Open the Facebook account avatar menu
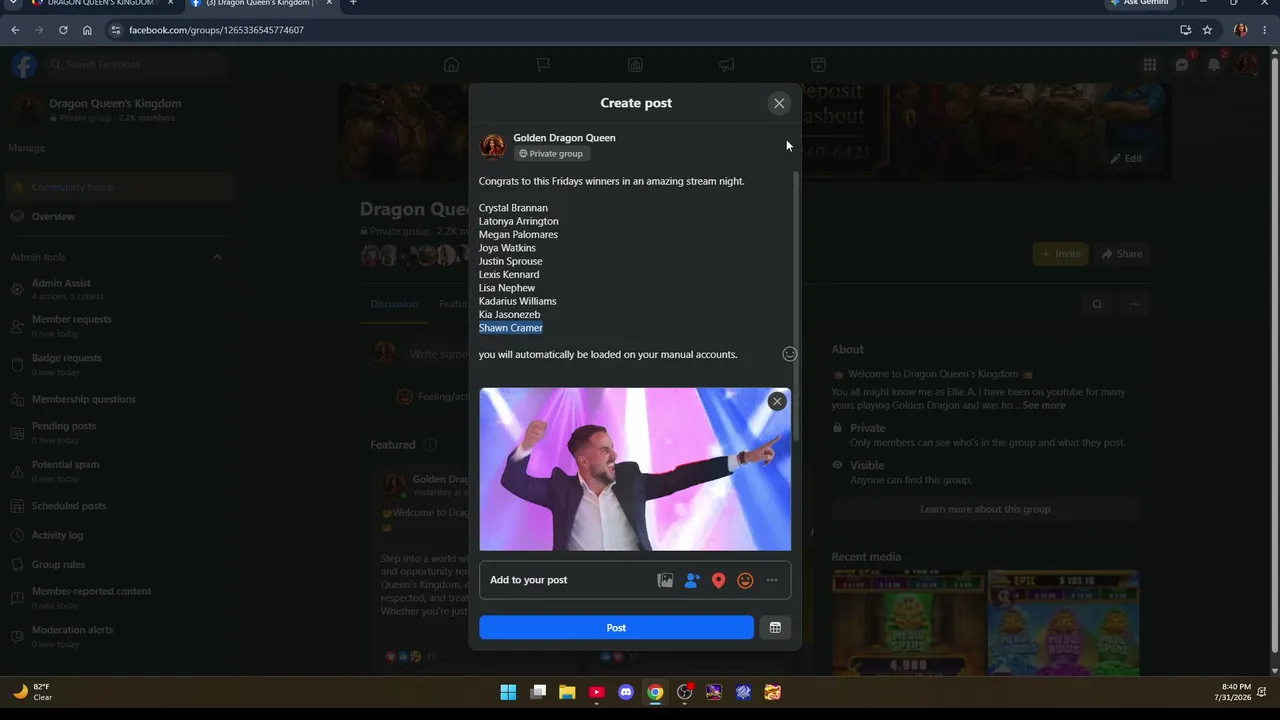This screenshot has height=720, width=1280. (1247, 65)
